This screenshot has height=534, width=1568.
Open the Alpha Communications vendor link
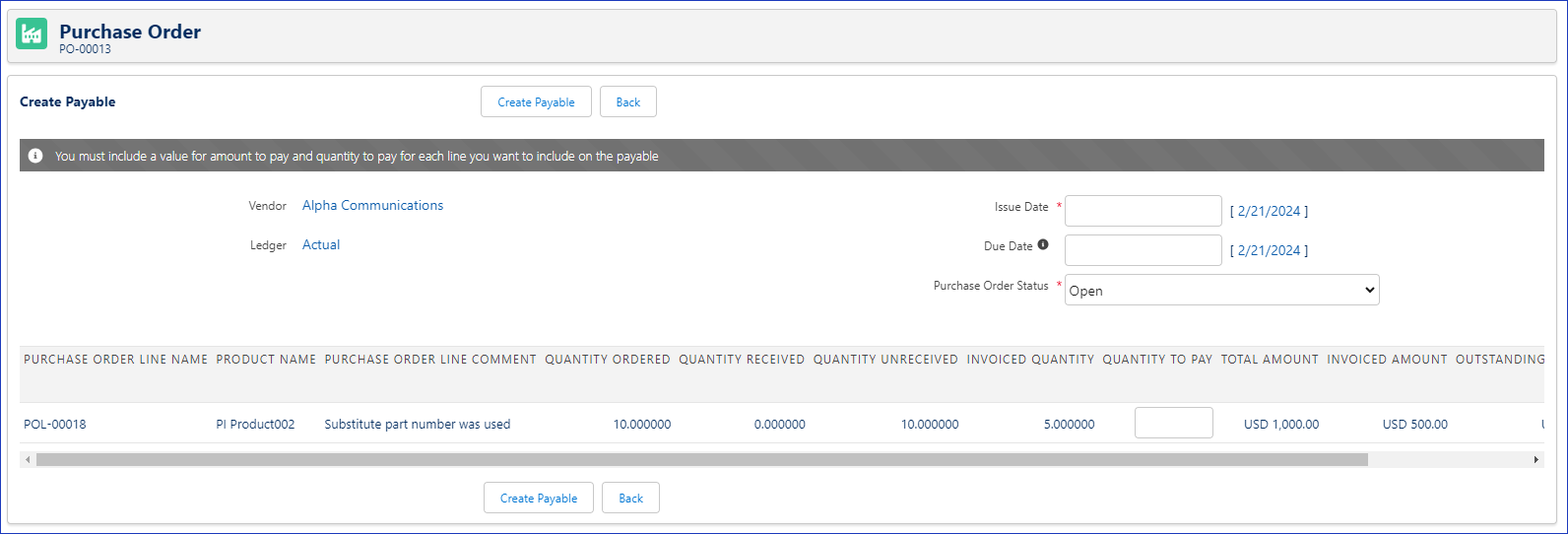[372, 206]
